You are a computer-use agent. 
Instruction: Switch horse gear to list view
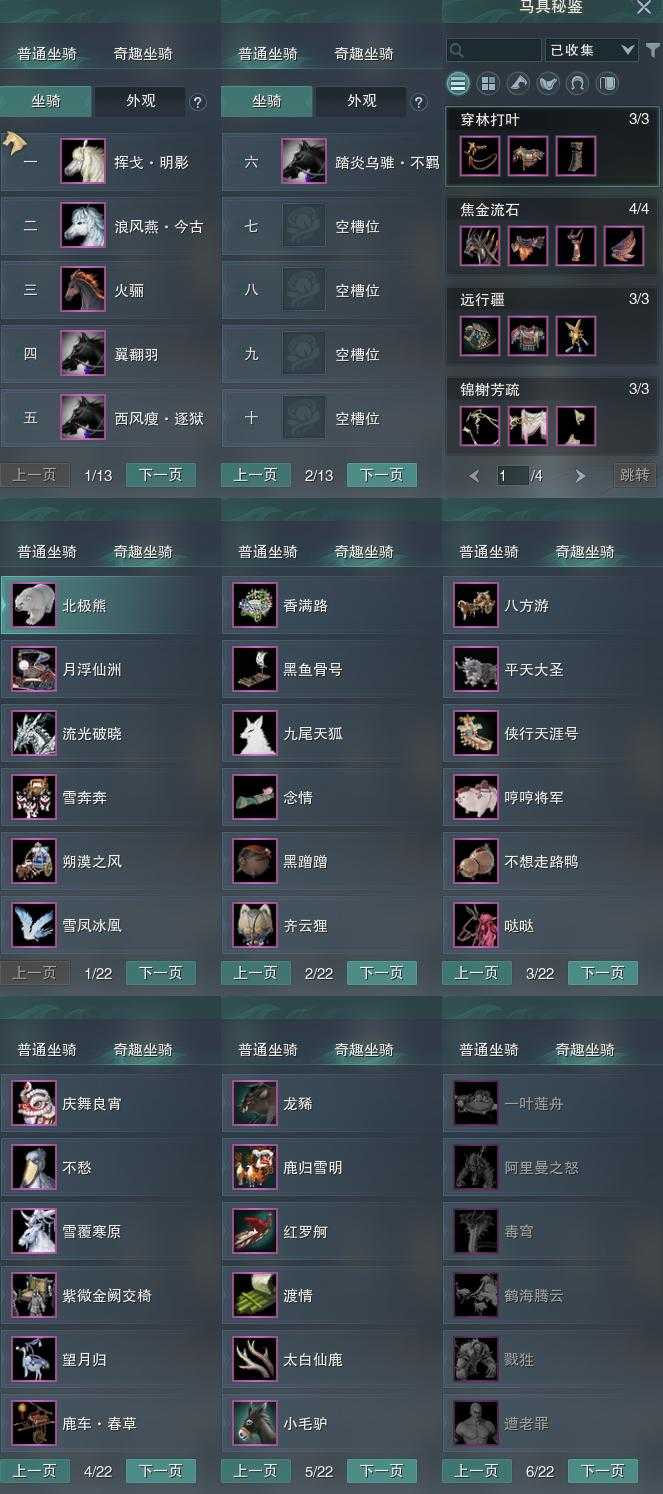(x=458, y=83)
